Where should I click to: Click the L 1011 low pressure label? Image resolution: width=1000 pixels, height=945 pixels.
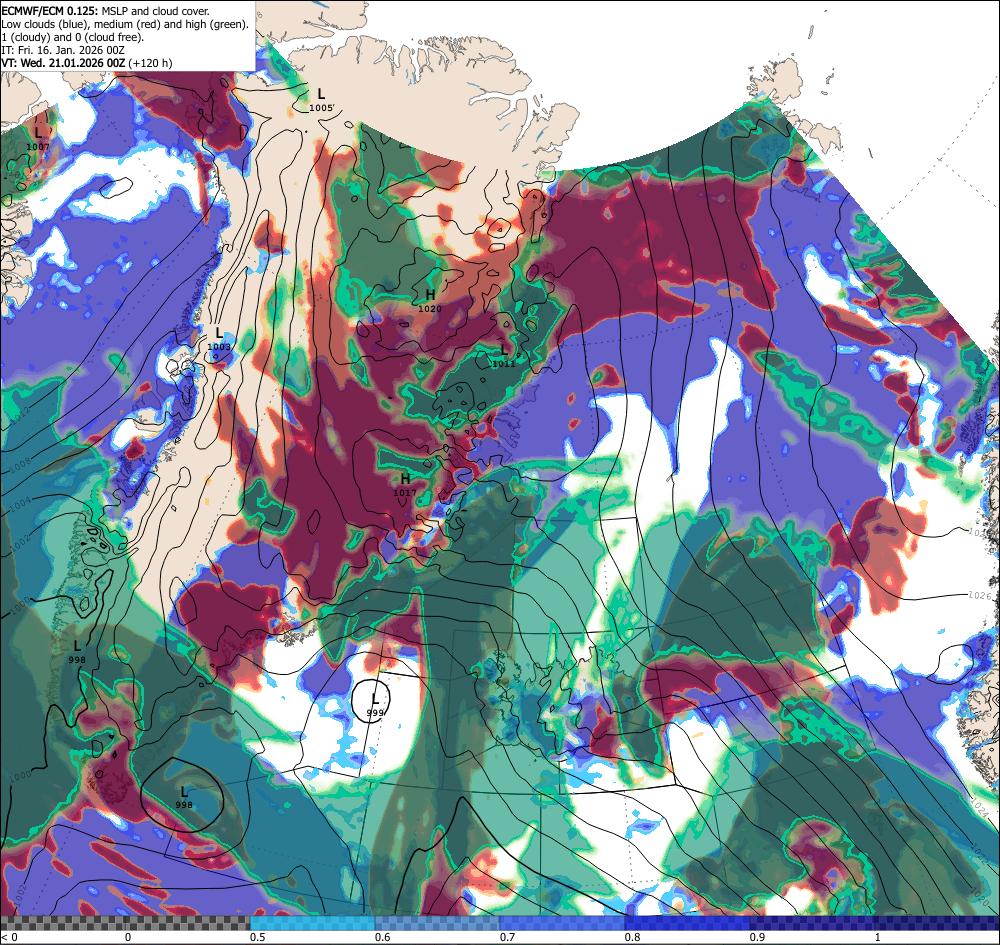coord(504,356)
